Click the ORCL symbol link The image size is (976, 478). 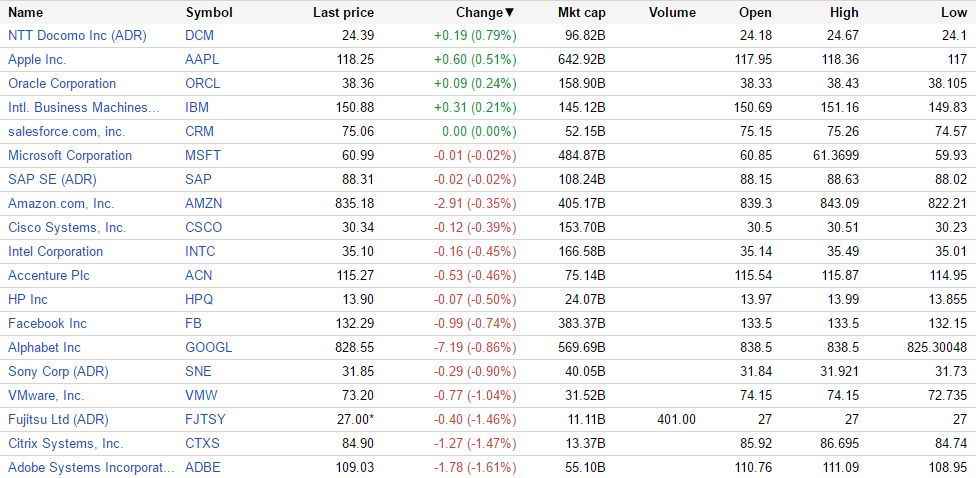203,83
